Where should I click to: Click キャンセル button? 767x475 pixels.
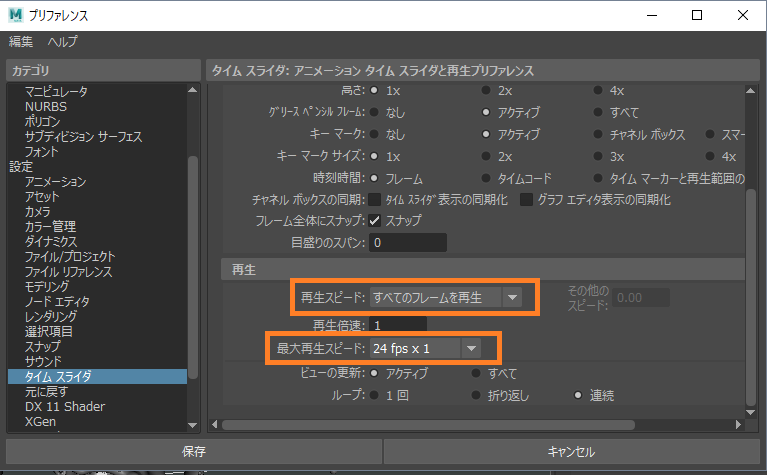coord(571,452)
